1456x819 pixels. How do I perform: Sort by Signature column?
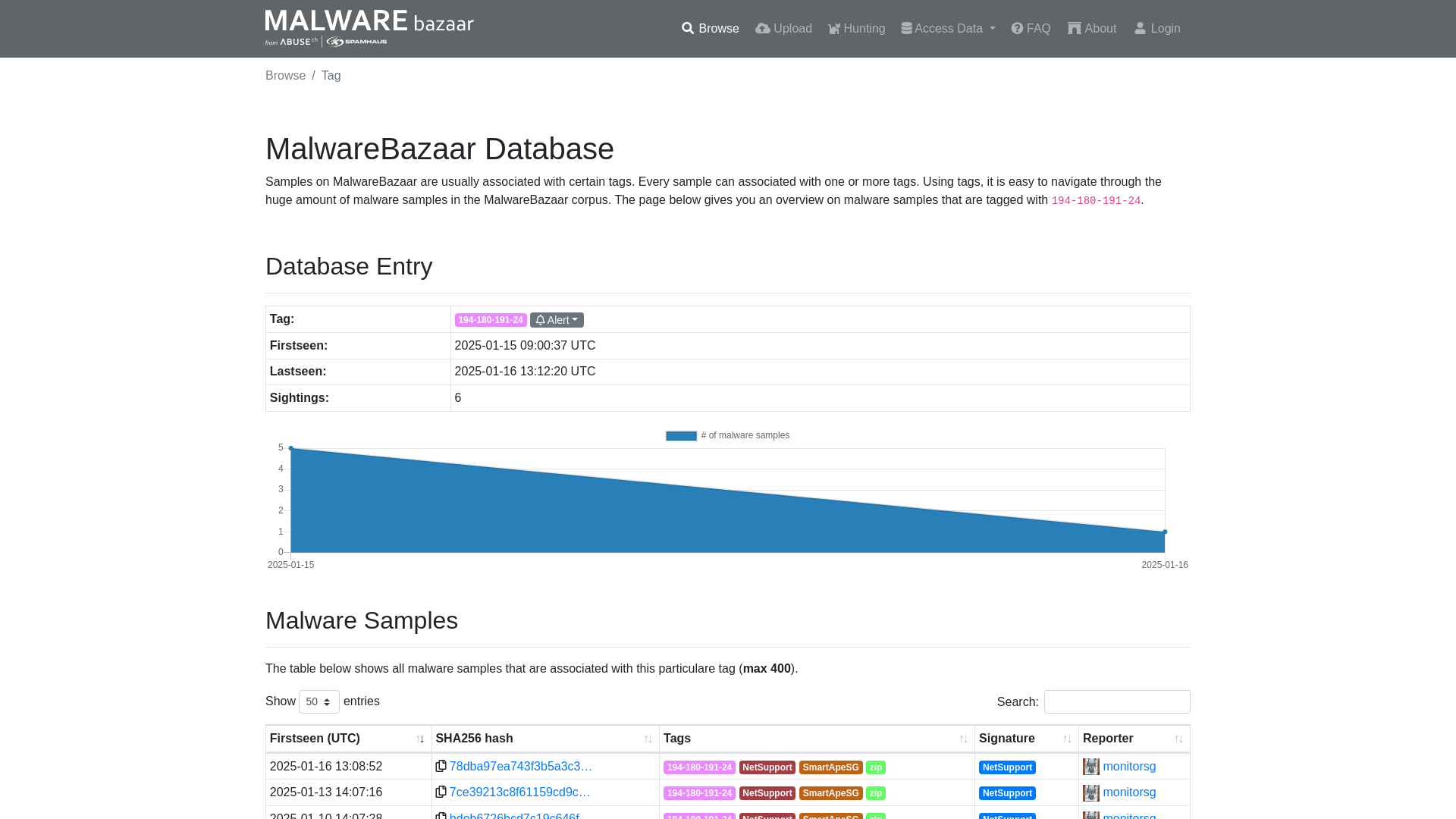pos(1026,739)
